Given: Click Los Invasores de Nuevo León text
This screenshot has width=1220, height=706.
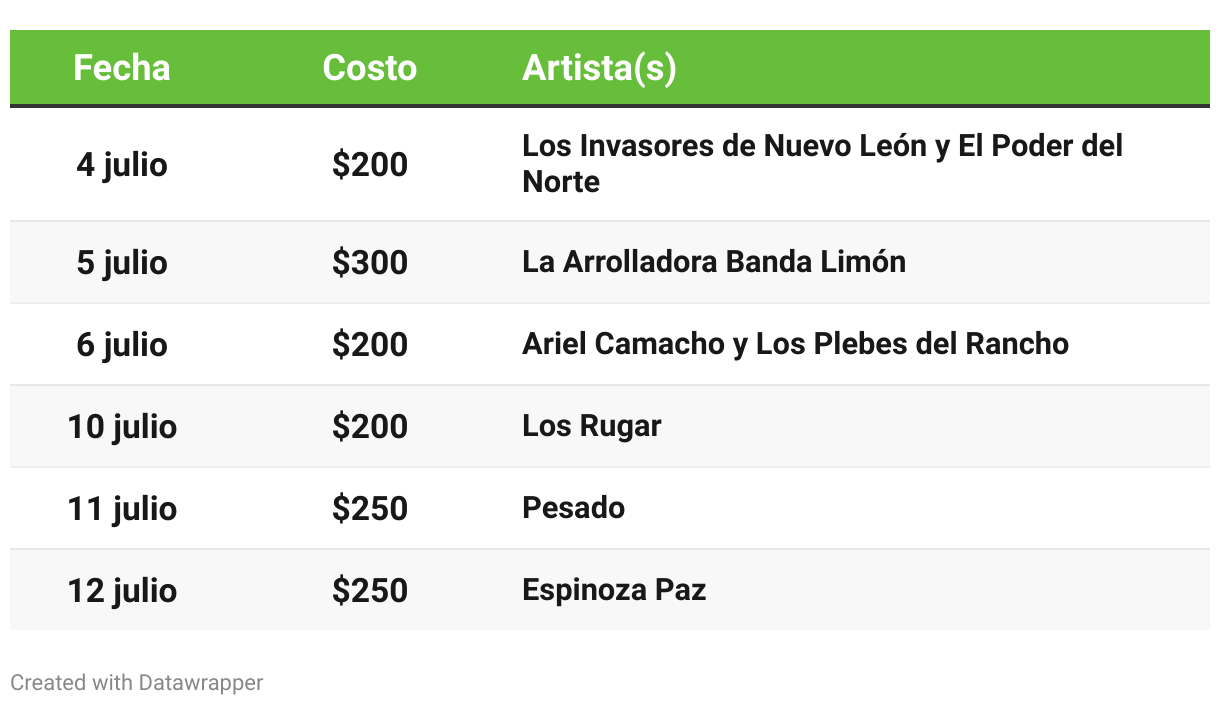Looking at the screenshot, I should 725,146.
